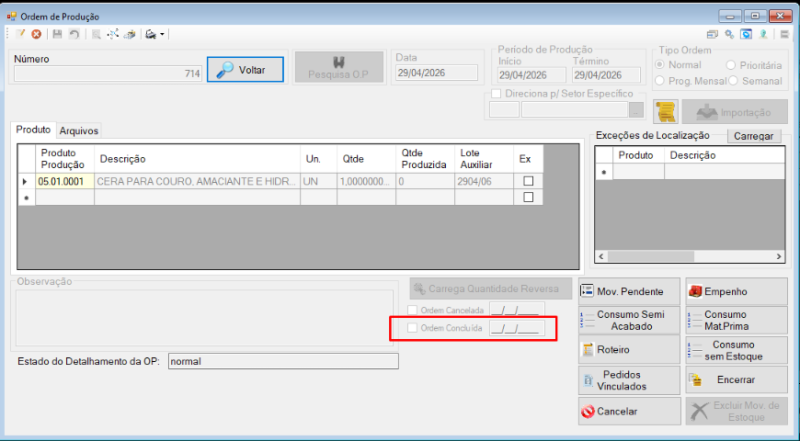Click the Início date field
This screenshot has height=441, width=800.
tap(532, 75)
